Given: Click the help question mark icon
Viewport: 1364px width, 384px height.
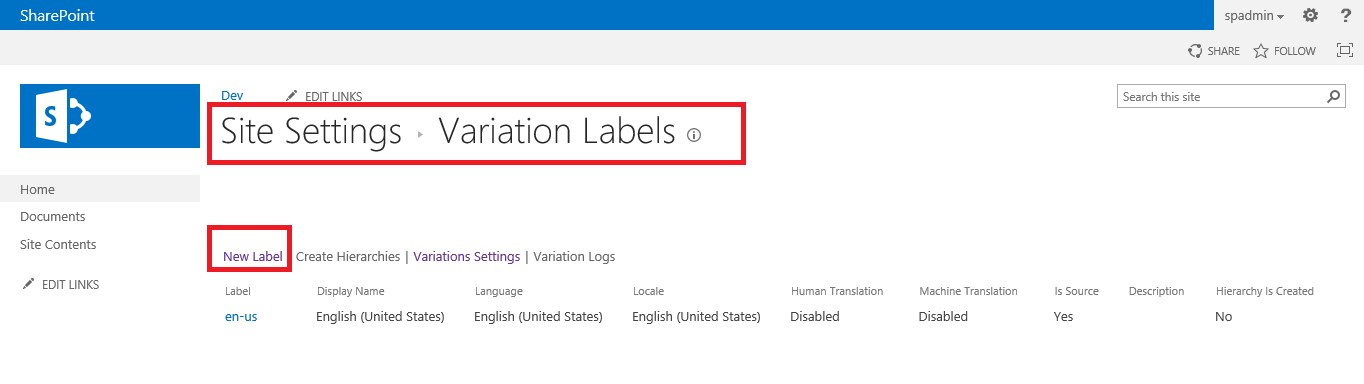Looking at the screenshot, I should [1345, 15].
